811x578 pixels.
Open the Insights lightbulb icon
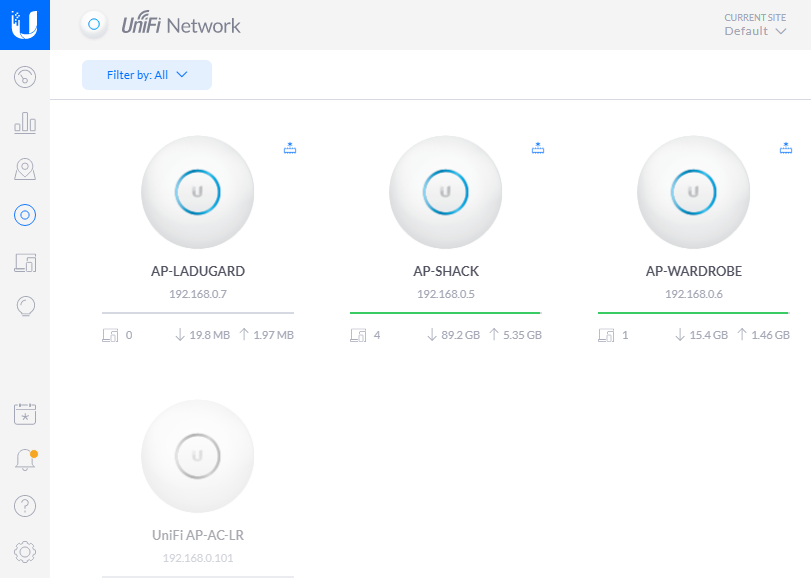coord(25,307)
